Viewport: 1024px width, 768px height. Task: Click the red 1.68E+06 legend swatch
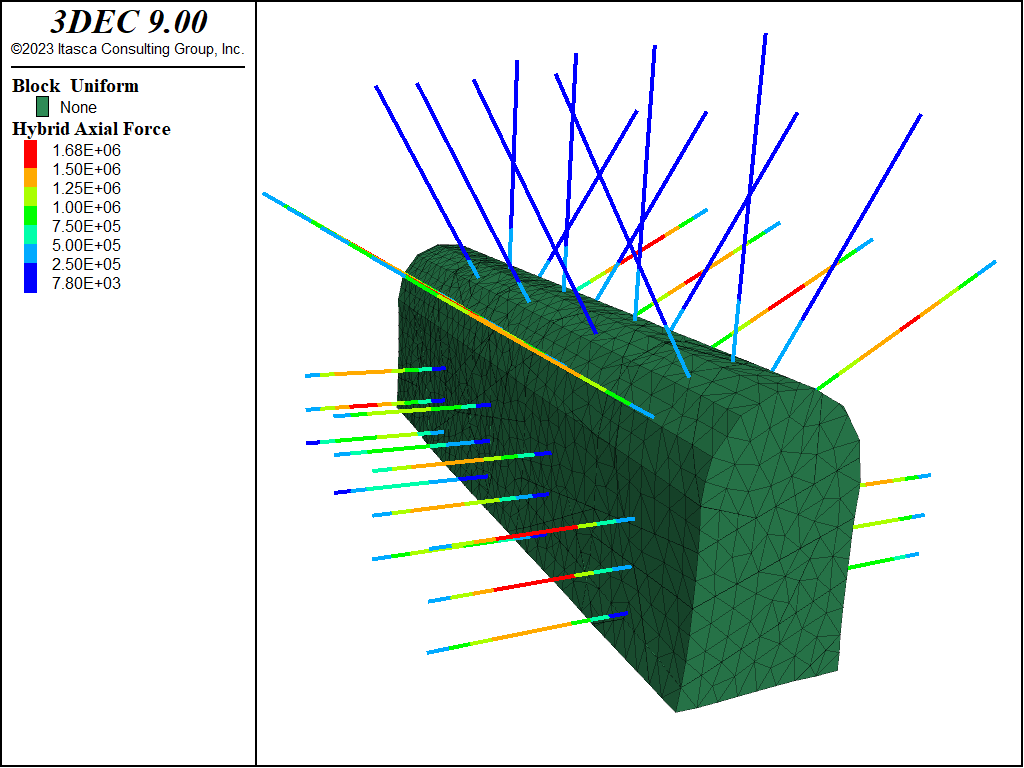click(31, 150)
